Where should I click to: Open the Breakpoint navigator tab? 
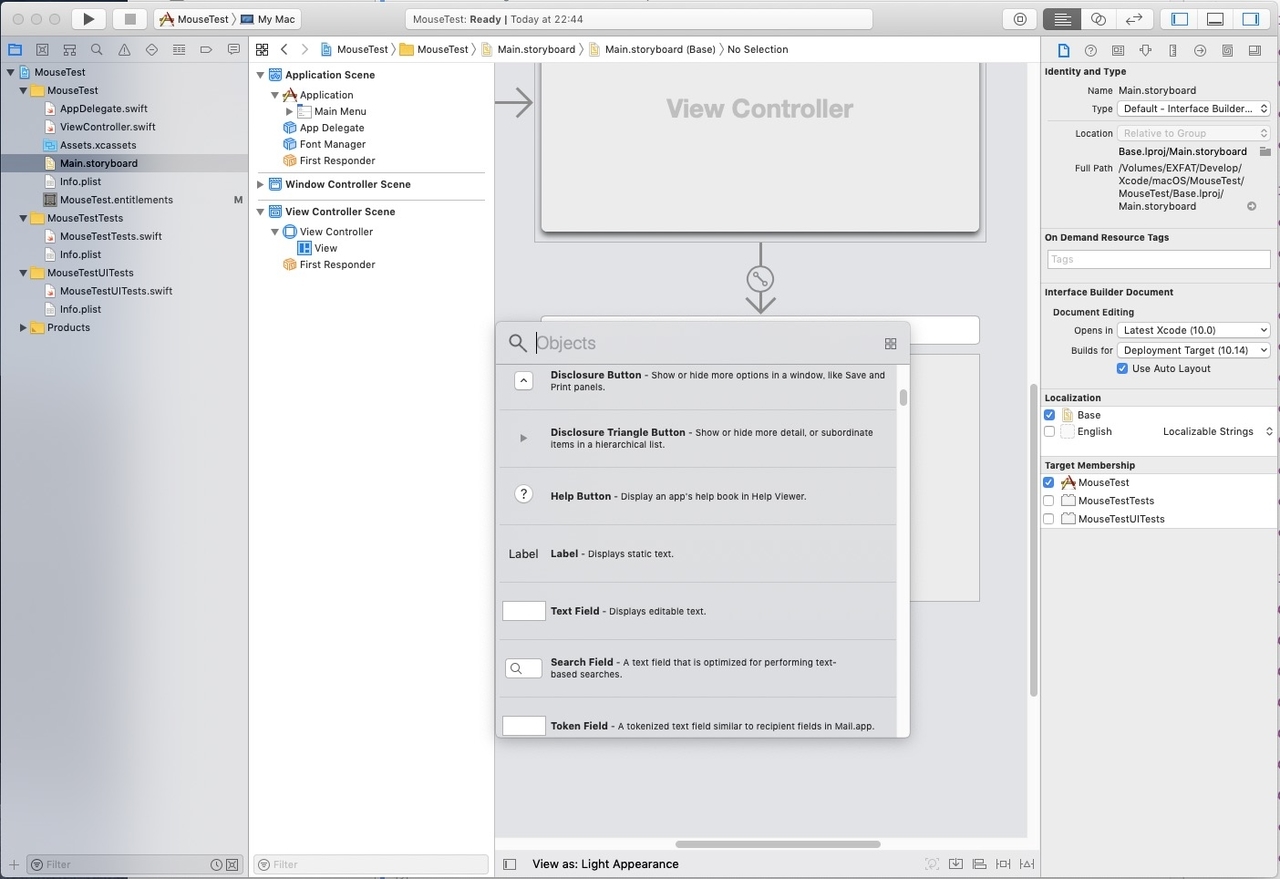pos(206,49)
